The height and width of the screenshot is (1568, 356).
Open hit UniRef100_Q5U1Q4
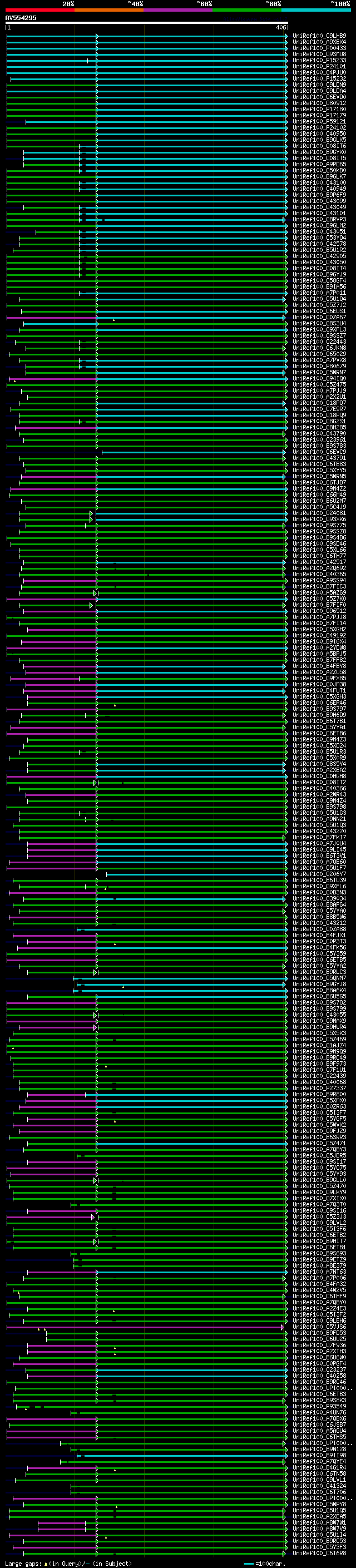[x=319, y=299]
